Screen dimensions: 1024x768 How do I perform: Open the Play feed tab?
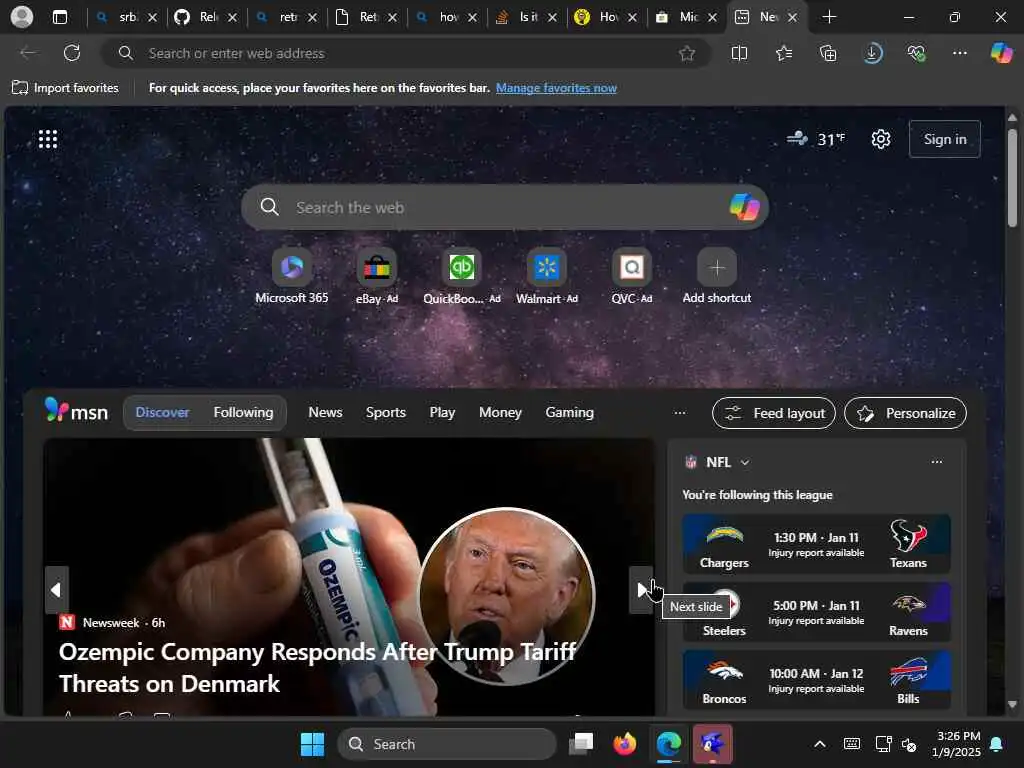coord(442,412)
